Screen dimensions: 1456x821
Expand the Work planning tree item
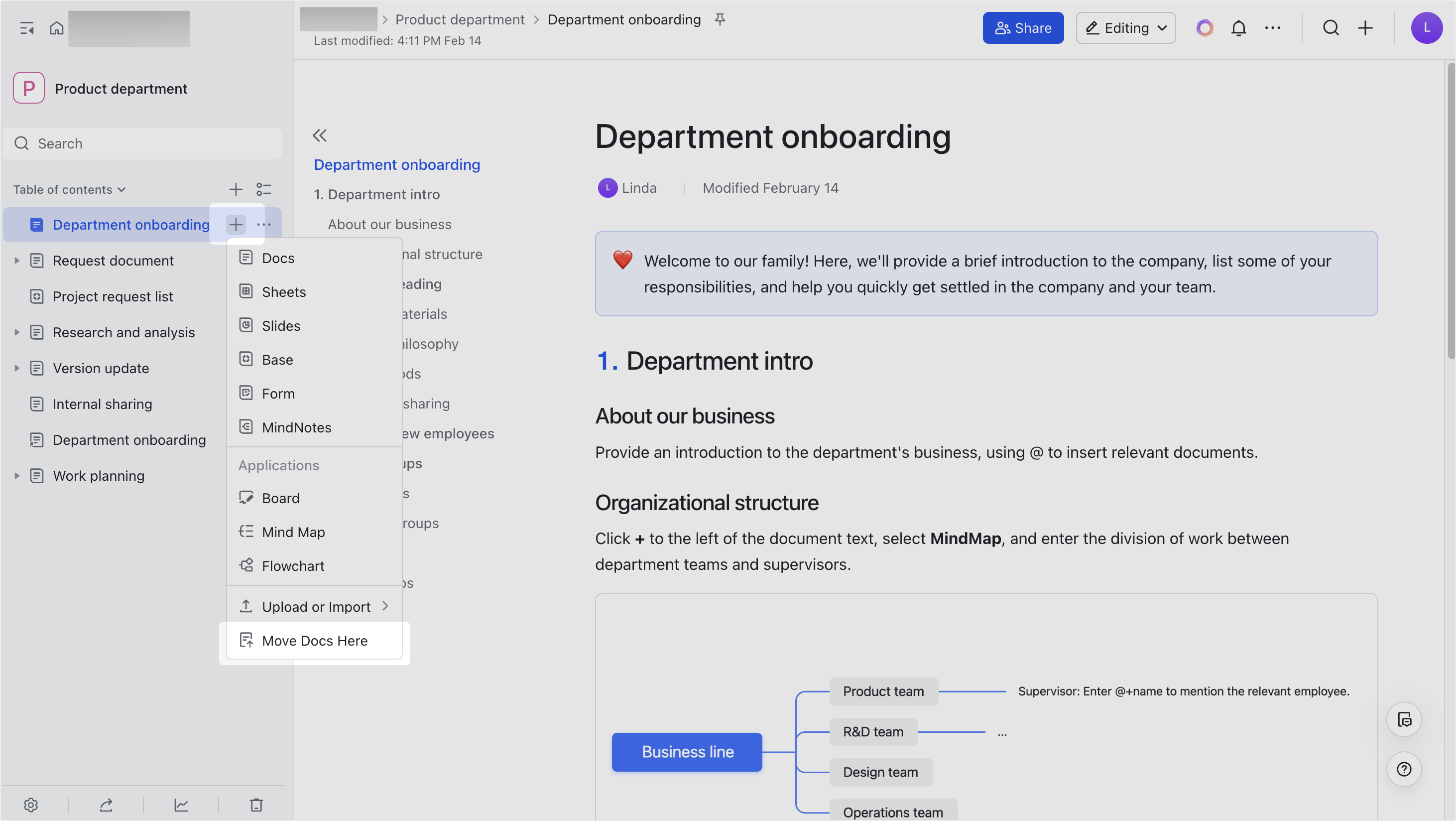coord(17,476)
